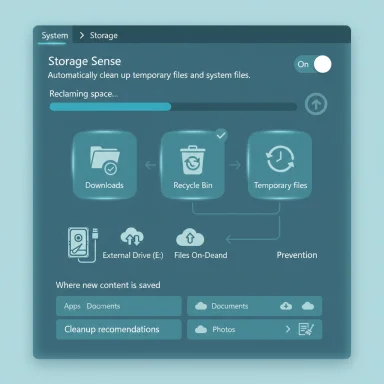384x384 pixels.
Task: Click the Reclaiming space progress bar
Action: pos(173,107)
